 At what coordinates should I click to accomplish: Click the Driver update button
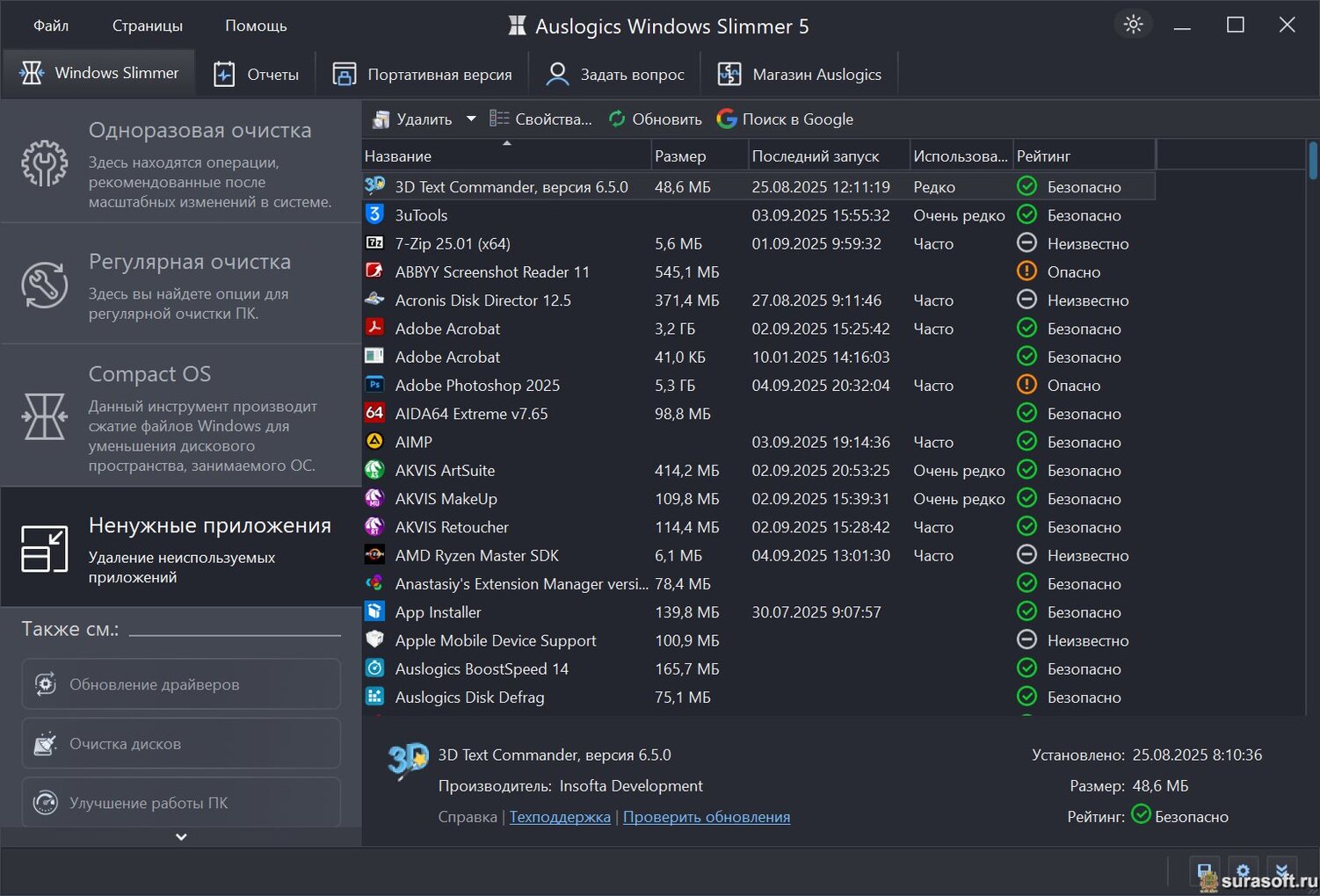coord(181,684)
